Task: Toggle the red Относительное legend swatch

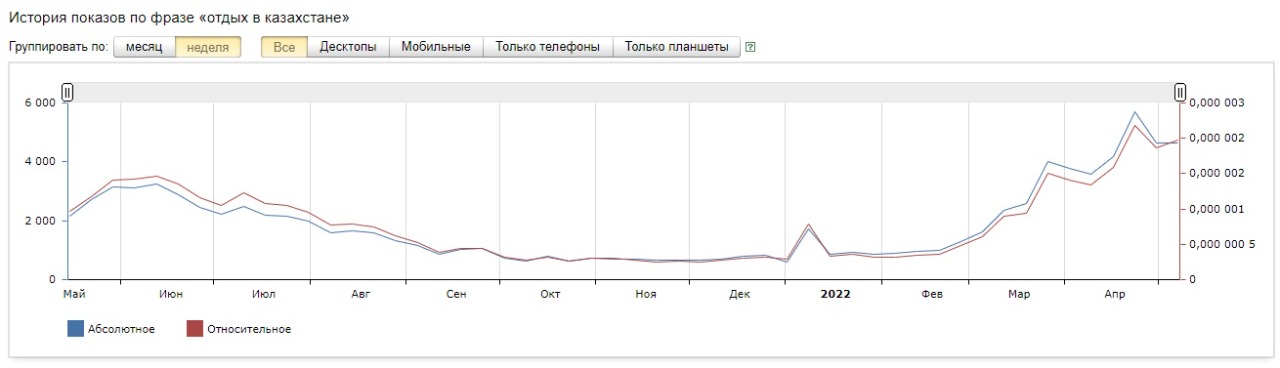Action: coord(195,329)
